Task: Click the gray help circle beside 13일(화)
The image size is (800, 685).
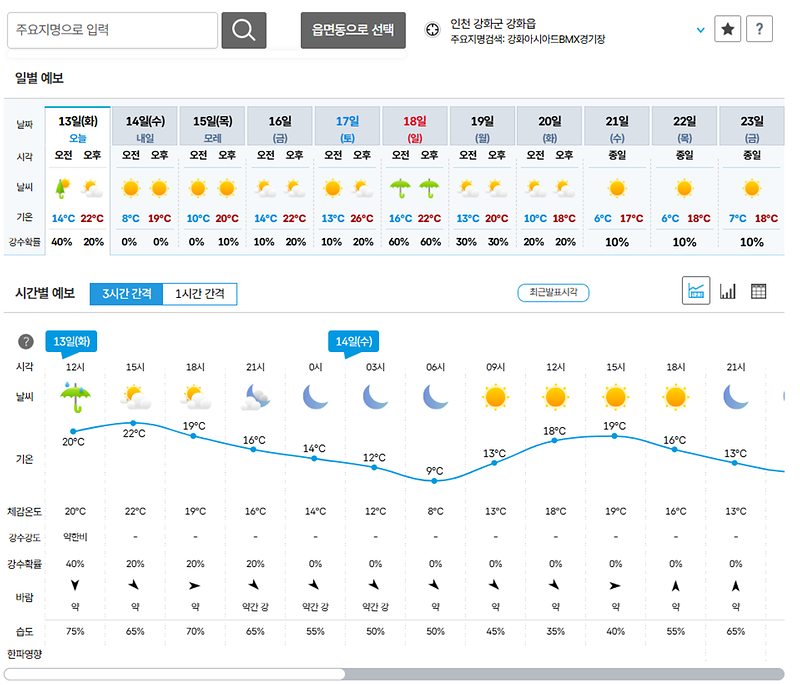Action: pyautogui.click(x=26, y=341)
